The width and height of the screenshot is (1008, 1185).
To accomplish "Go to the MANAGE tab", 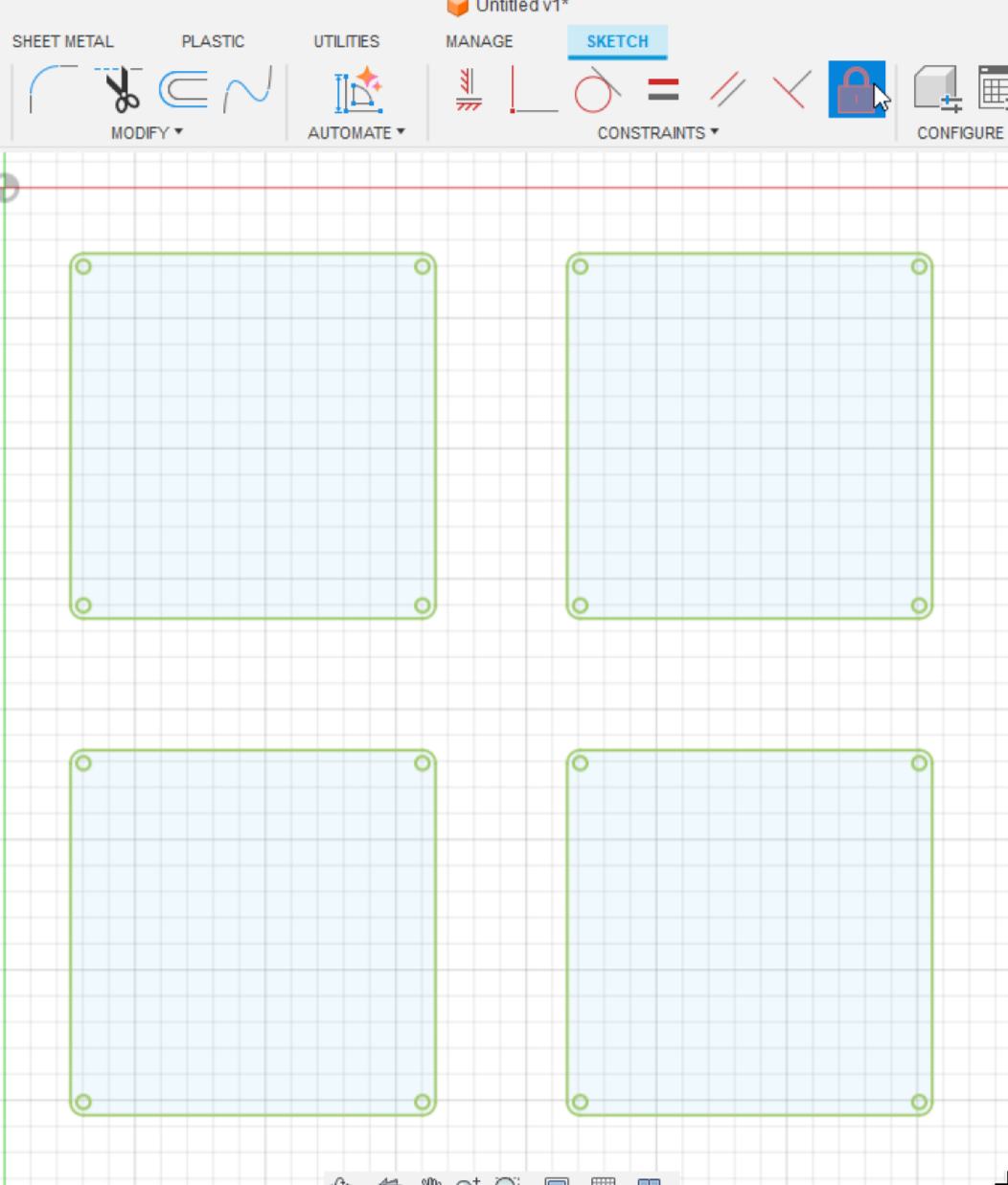I will click(x=479, y=41).
